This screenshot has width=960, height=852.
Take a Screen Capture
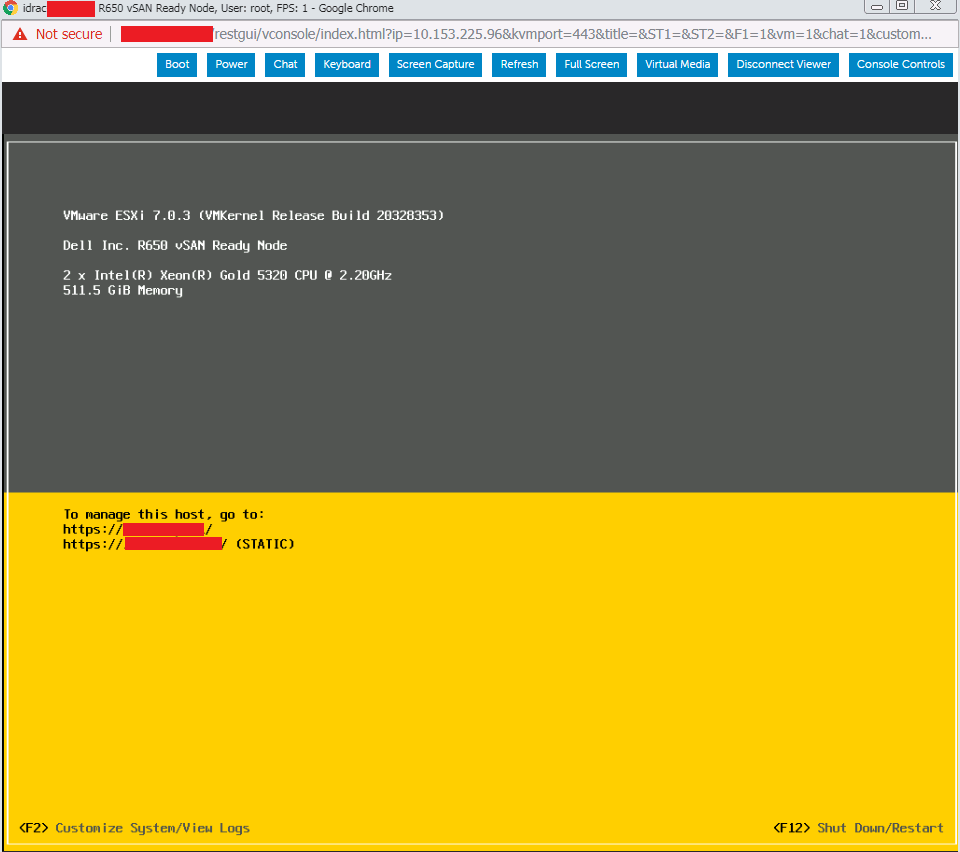pyautogui.click(x=435, y=64)
